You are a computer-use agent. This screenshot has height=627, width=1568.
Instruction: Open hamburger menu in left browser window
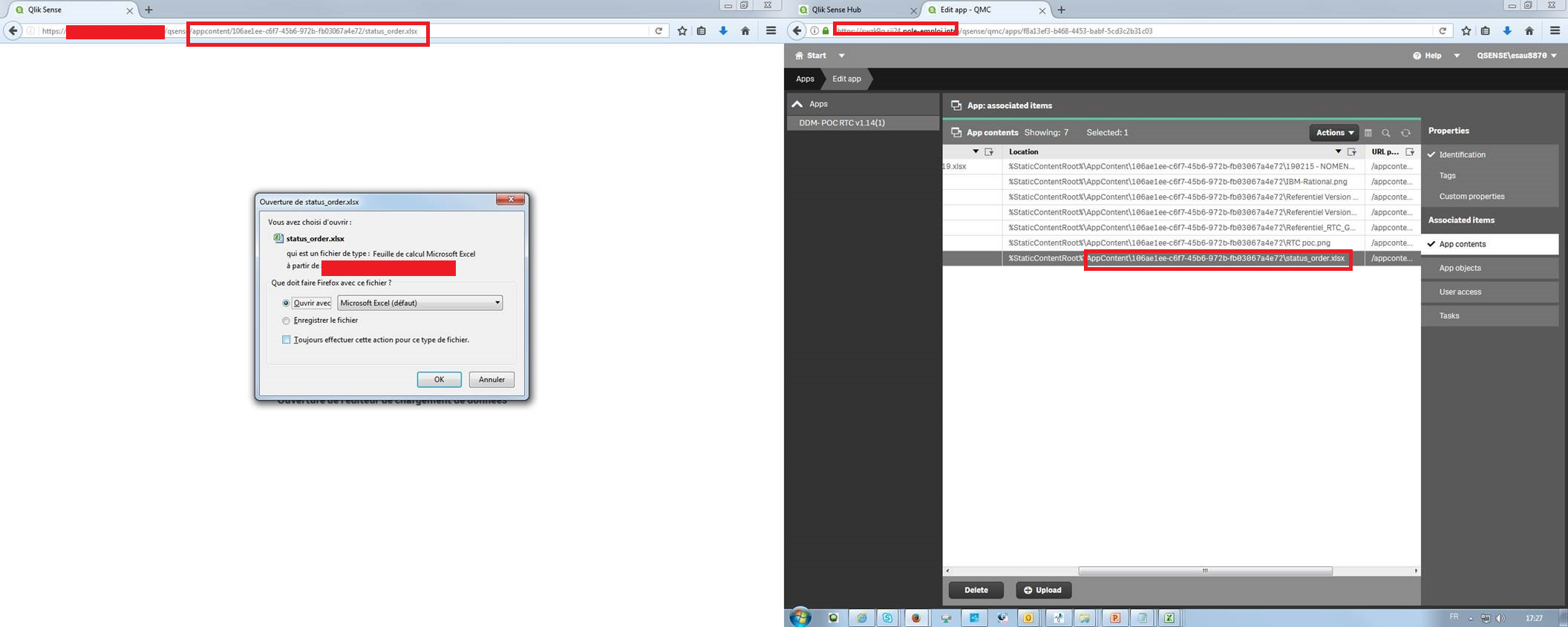coord(771,30)
